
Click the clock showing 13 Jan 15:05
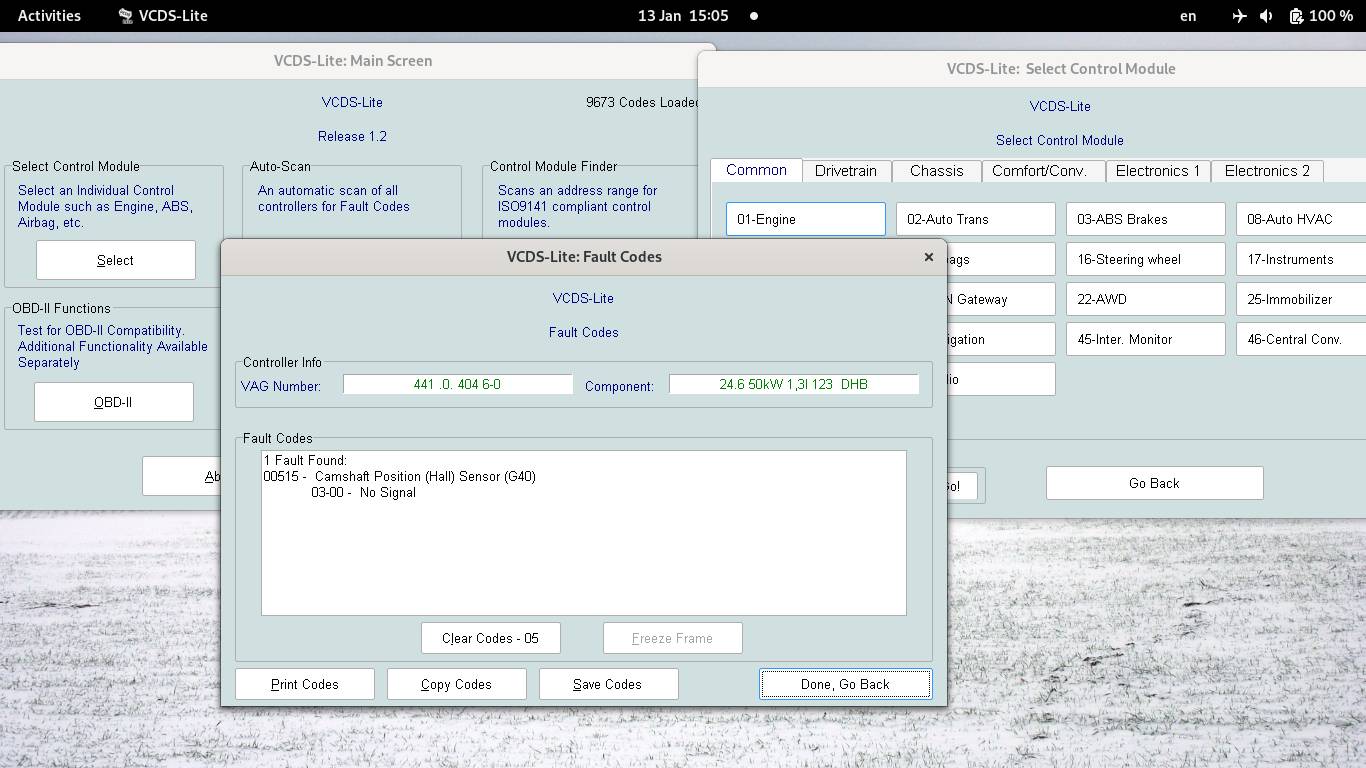[683, 15]
